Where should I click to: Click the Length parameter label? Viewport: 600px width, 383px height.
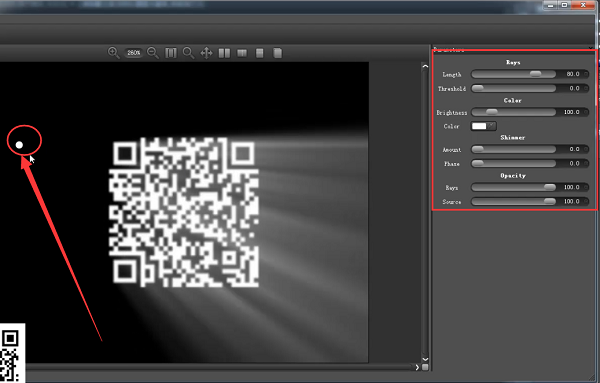tap(452, 74)
